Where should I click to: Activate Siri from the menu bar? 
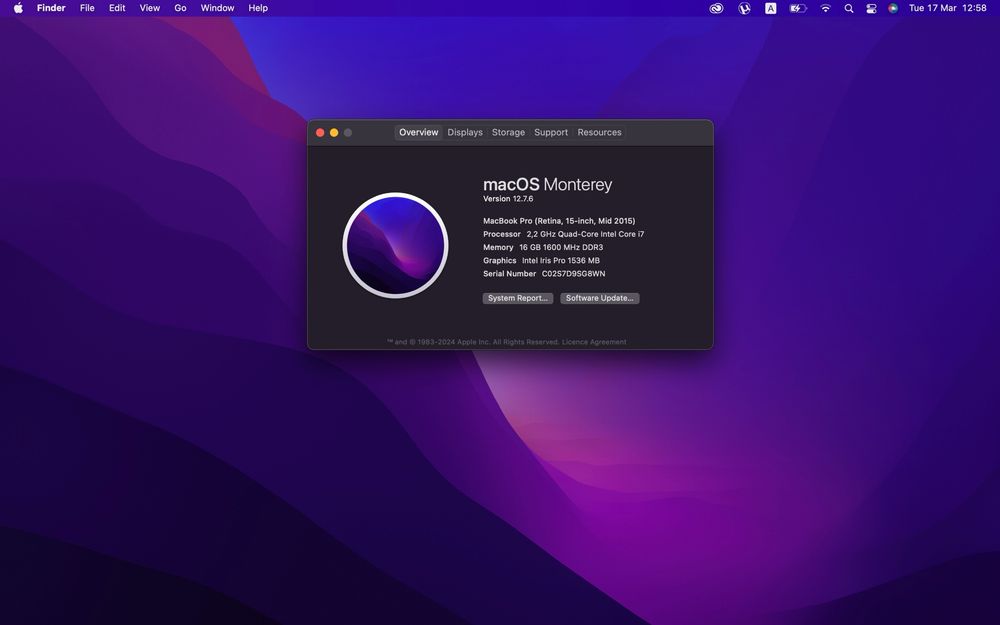(893, 8)
